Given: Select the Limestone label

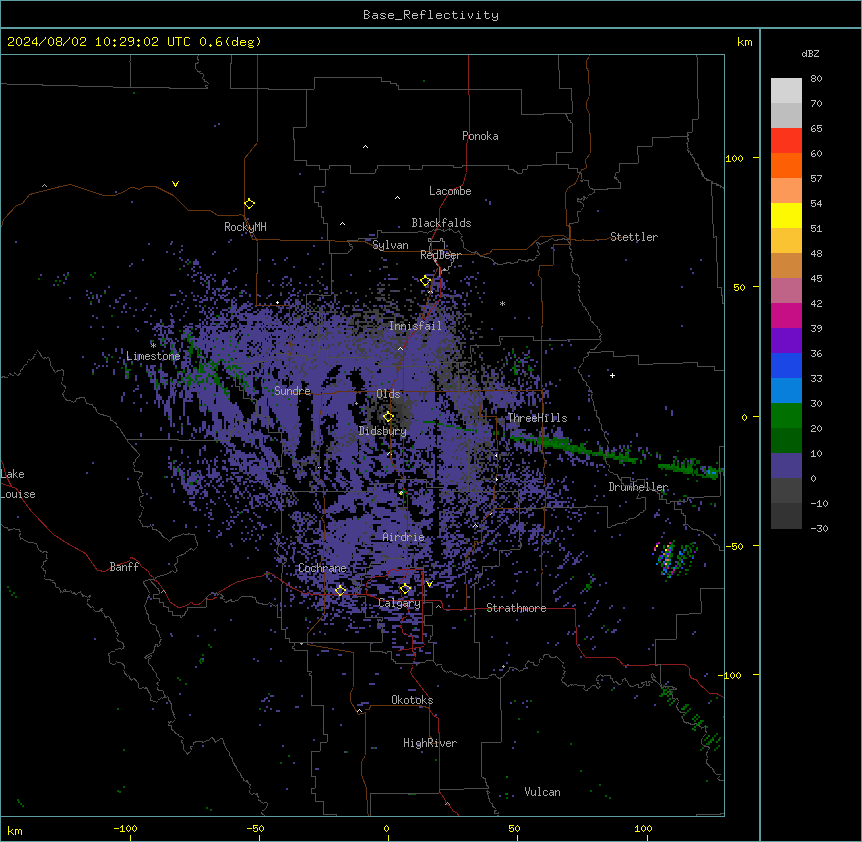Looking at the screenshot, I should tap(153, 356).
